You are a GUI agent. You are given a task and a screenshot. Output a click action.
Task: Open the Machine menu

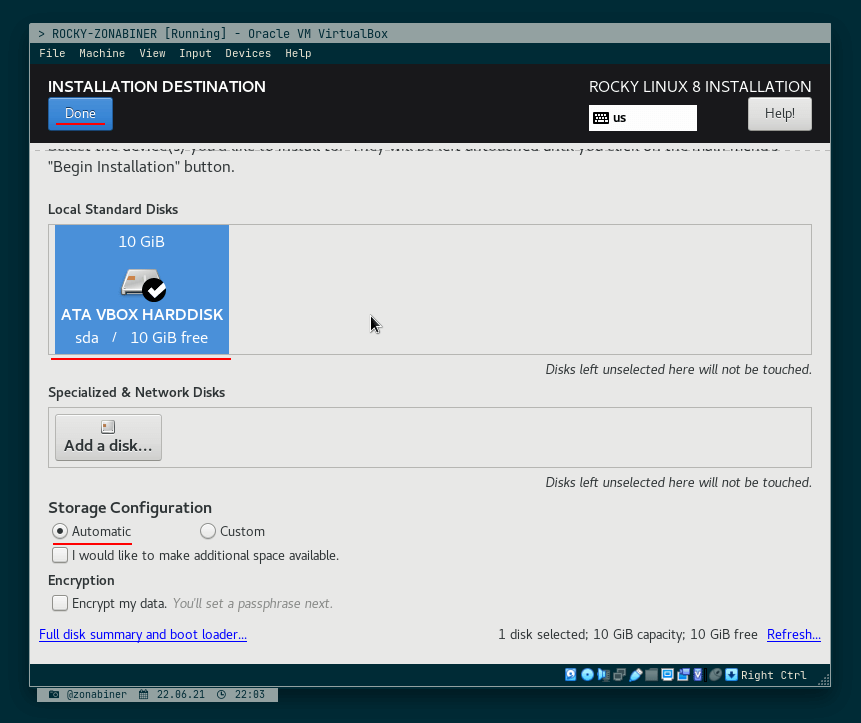pos(102,53)
